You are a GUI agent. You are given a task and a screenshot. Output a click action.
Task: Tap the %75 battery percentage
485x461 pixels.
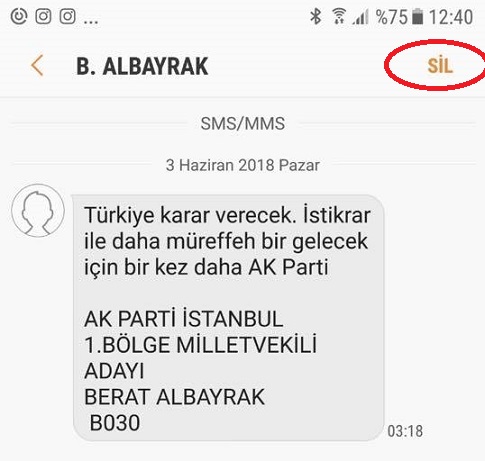(391, 17)
